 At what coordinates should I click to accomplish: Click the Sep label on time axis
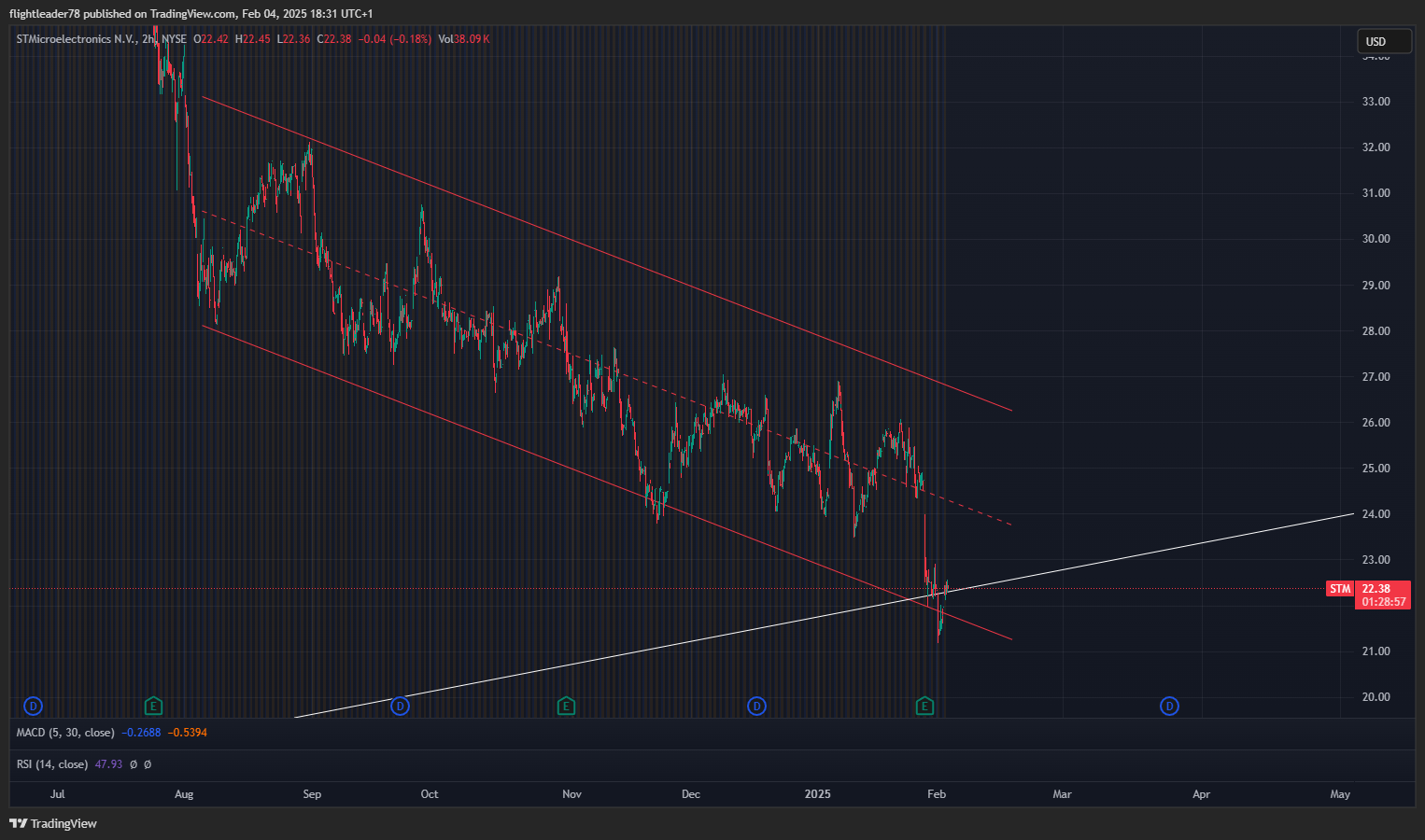[312, 794]
